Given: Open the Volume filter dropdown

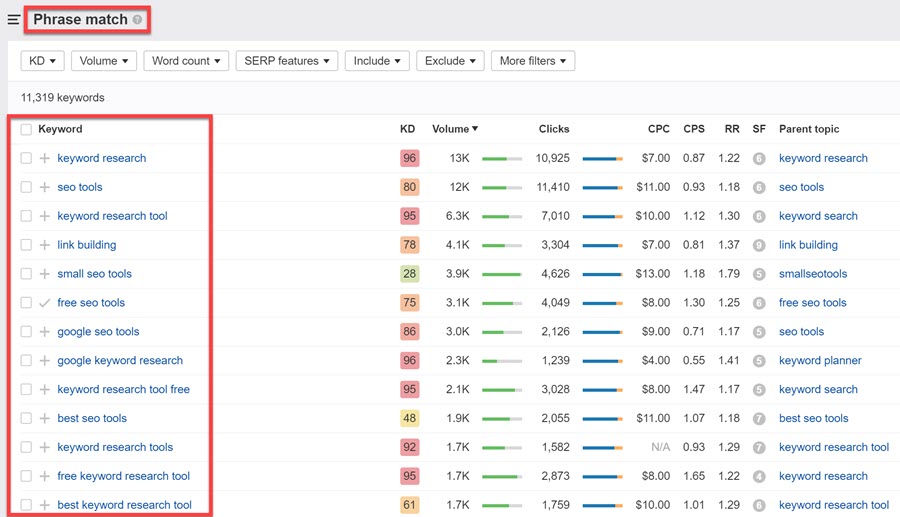Looking at the screenshot, I should pos(104,61).
